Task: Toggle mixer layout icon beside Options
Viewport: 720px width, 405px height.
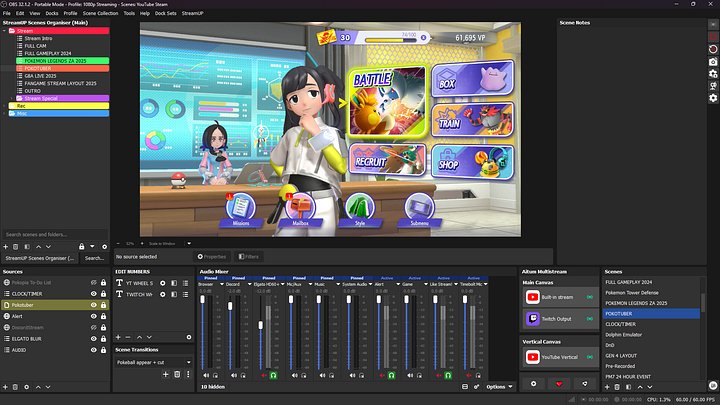Action: (x=465, y=387)
